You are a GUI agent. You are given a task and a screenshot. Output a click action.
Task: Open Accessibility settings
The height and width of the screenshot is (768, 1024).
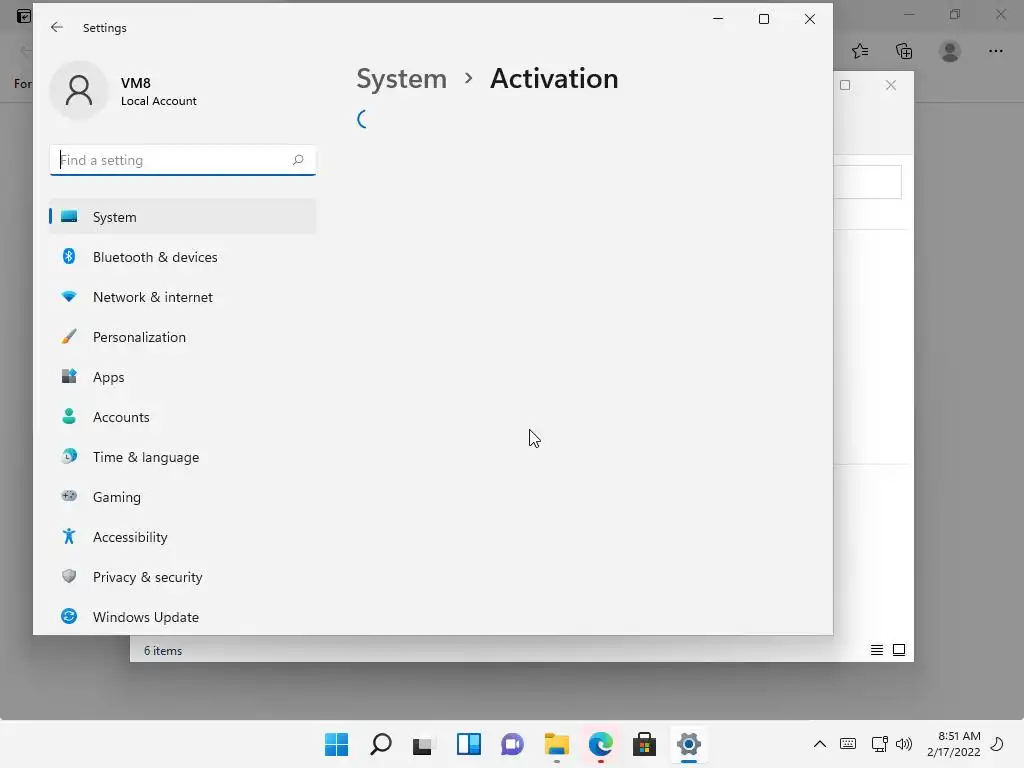tap(182, 537)
